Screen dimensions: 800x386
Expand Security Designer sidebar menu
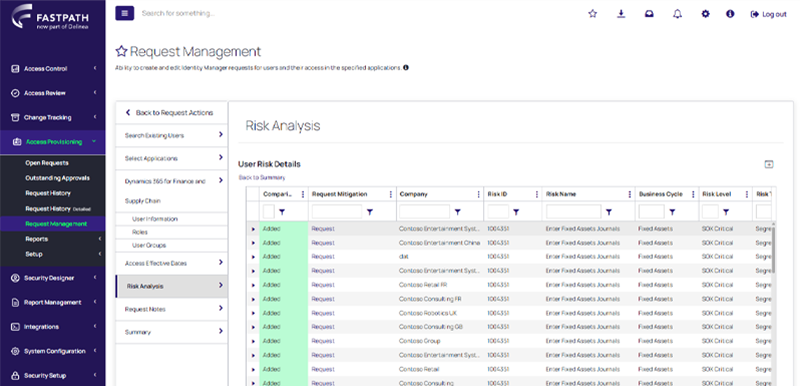tap(53, 278)
